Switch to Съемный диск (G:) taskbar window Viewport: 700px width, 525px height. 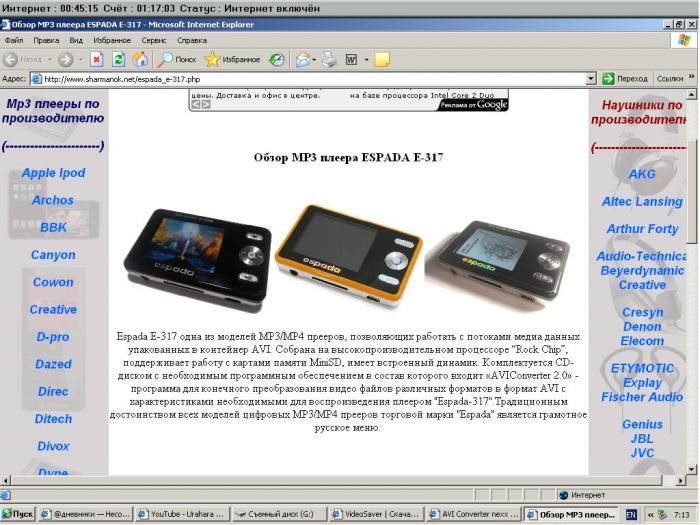tap(278, 514)
